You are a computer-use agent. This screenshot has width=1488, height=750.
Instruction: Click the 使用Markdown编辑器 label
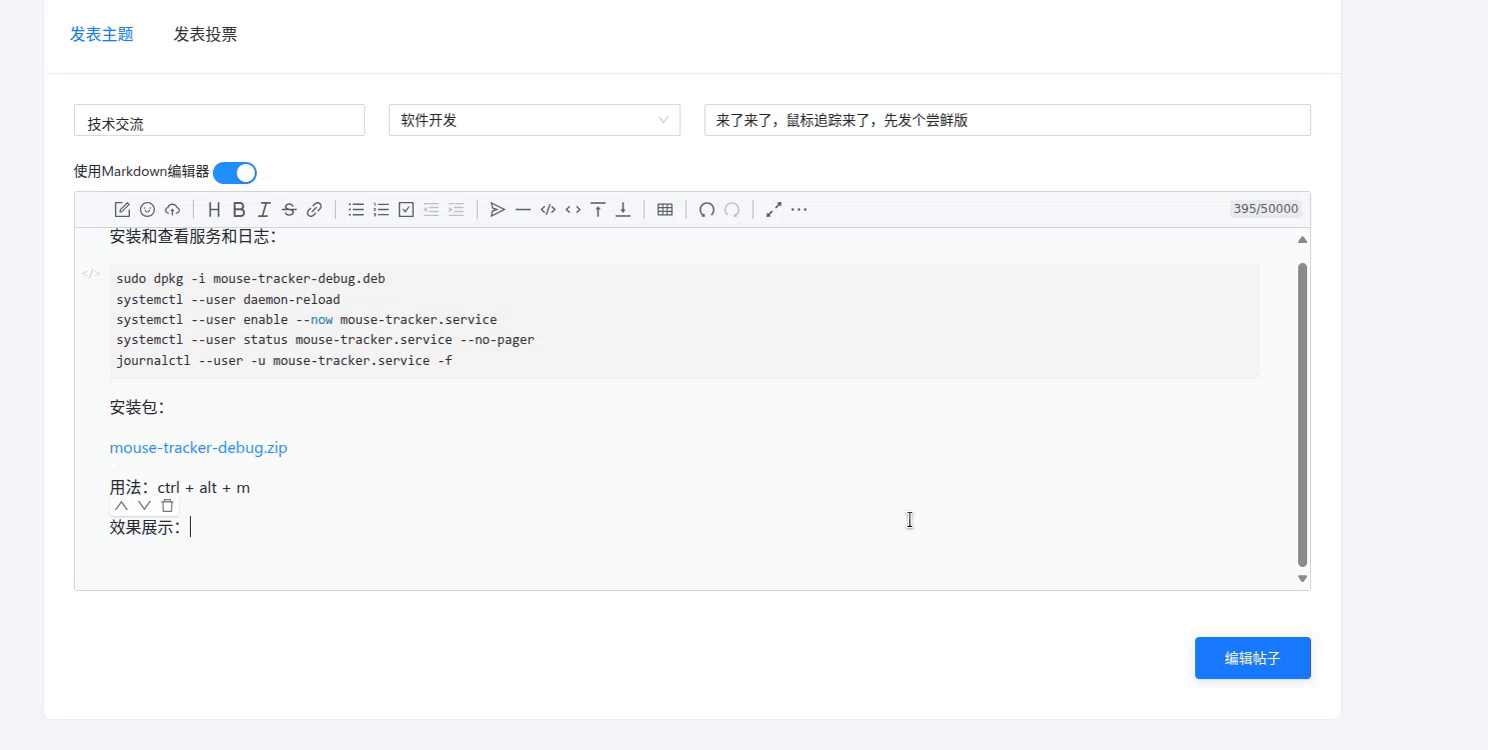[x=142, y=172]
